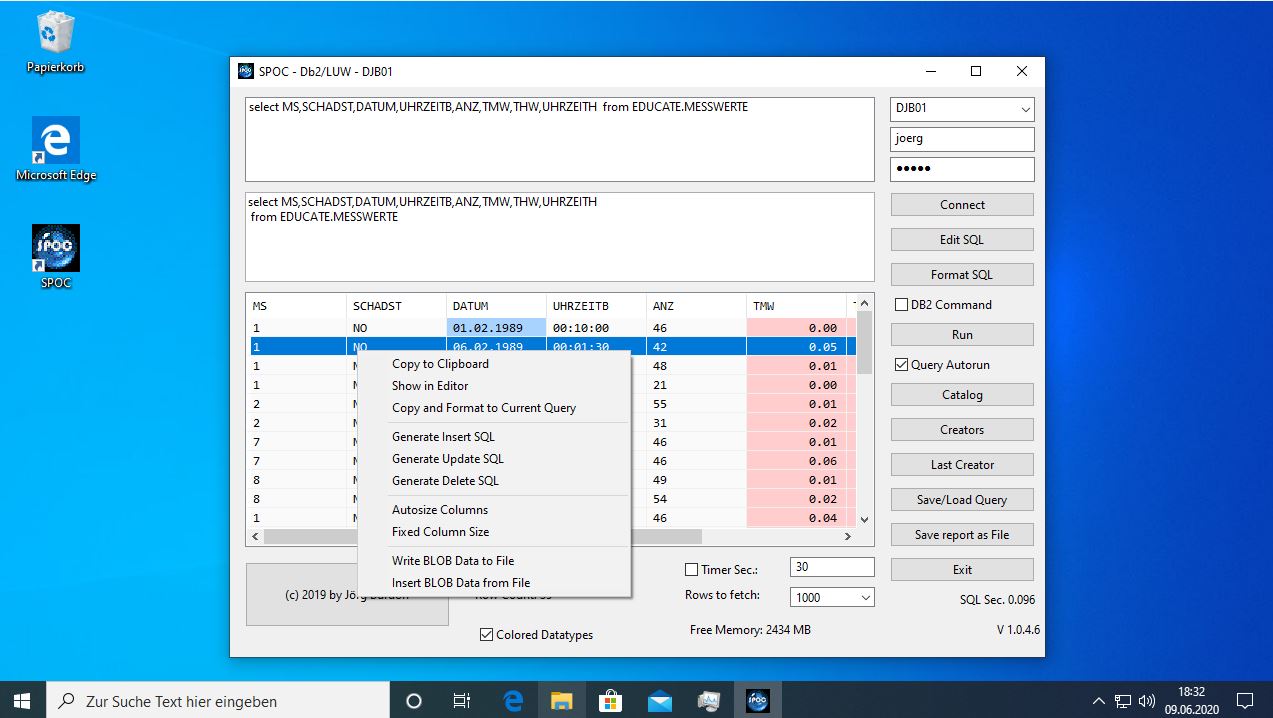Open the Microsoft Store from the taskbar
This screenshot has height=718, width=1273.
610,700
